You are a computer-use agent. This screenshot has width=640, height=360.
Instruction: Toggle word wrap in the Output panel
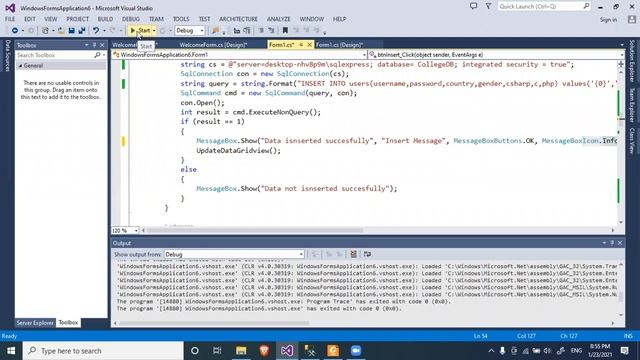click(367, 254)
